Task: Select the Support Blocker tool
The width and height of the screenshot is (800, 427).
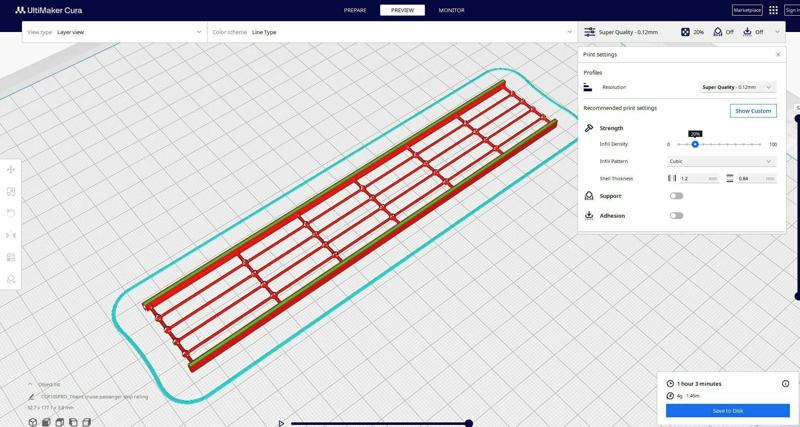Action: (x=11, y=279)
